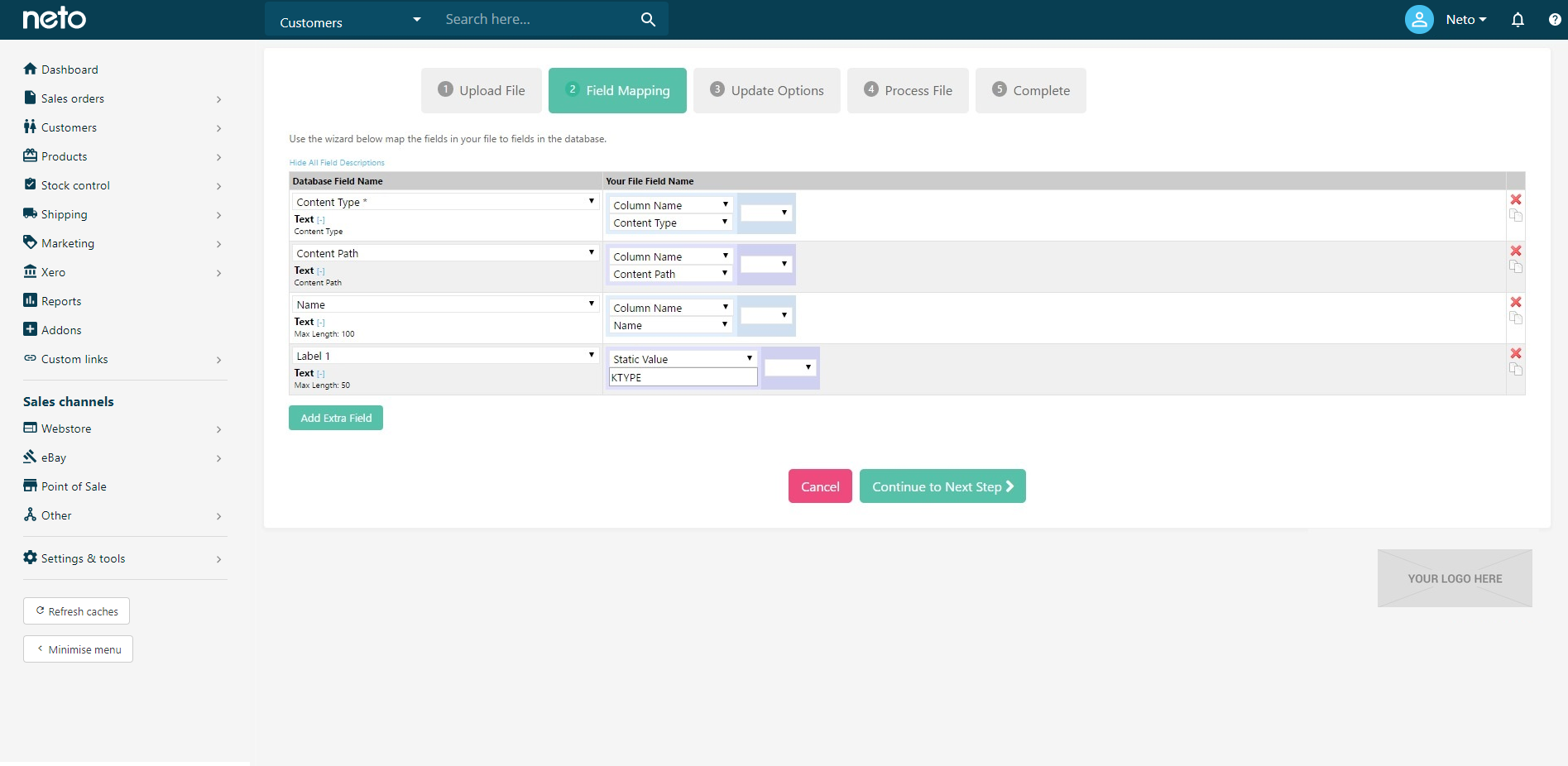Collapse the Name field description toggle
This screenshot has height=766, width=1568.
(x=321, y=323)
